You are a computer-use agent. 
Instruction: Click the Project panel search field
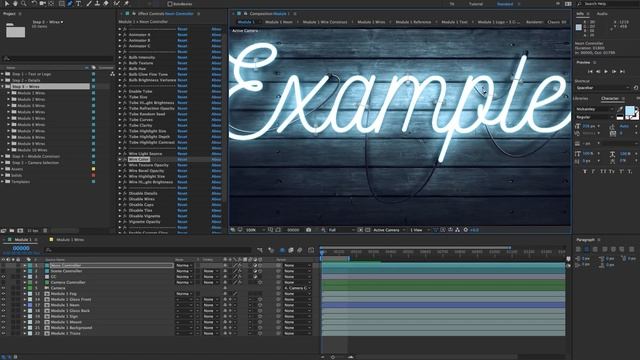(57, 59)
